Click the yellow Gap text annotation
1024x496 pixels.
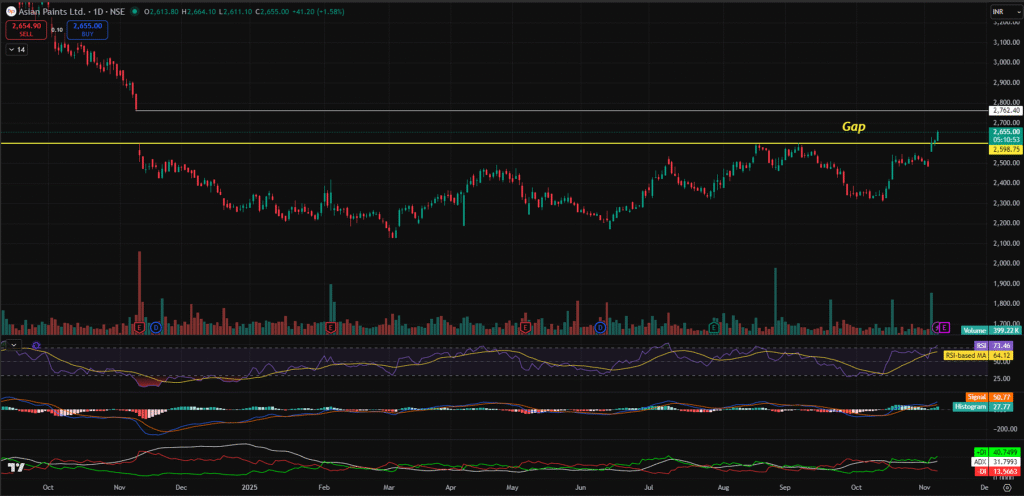[853, 127]
